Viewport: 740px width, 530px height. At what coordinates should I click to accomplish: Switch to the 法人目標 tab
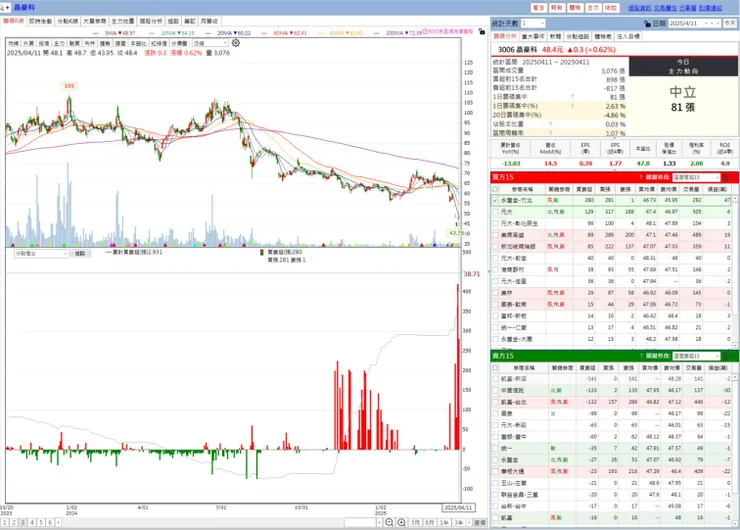[x=628, y=36]
